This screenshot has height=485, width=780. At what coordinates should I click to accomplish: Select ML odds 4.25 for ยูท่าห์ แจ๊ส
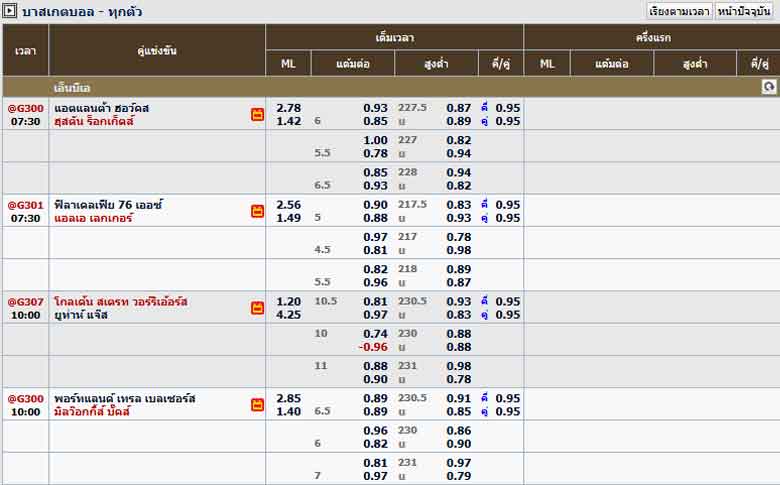288,315
